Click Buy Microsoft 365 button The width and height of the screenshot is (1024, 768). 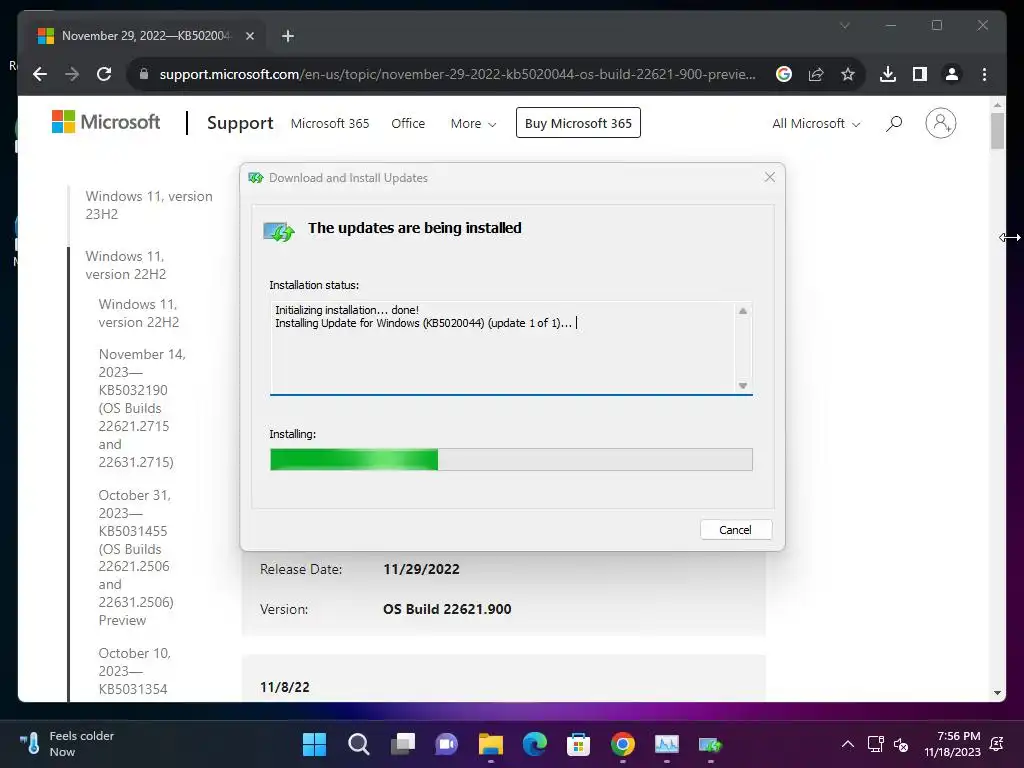pyautogui.click(x=578, y=123)
